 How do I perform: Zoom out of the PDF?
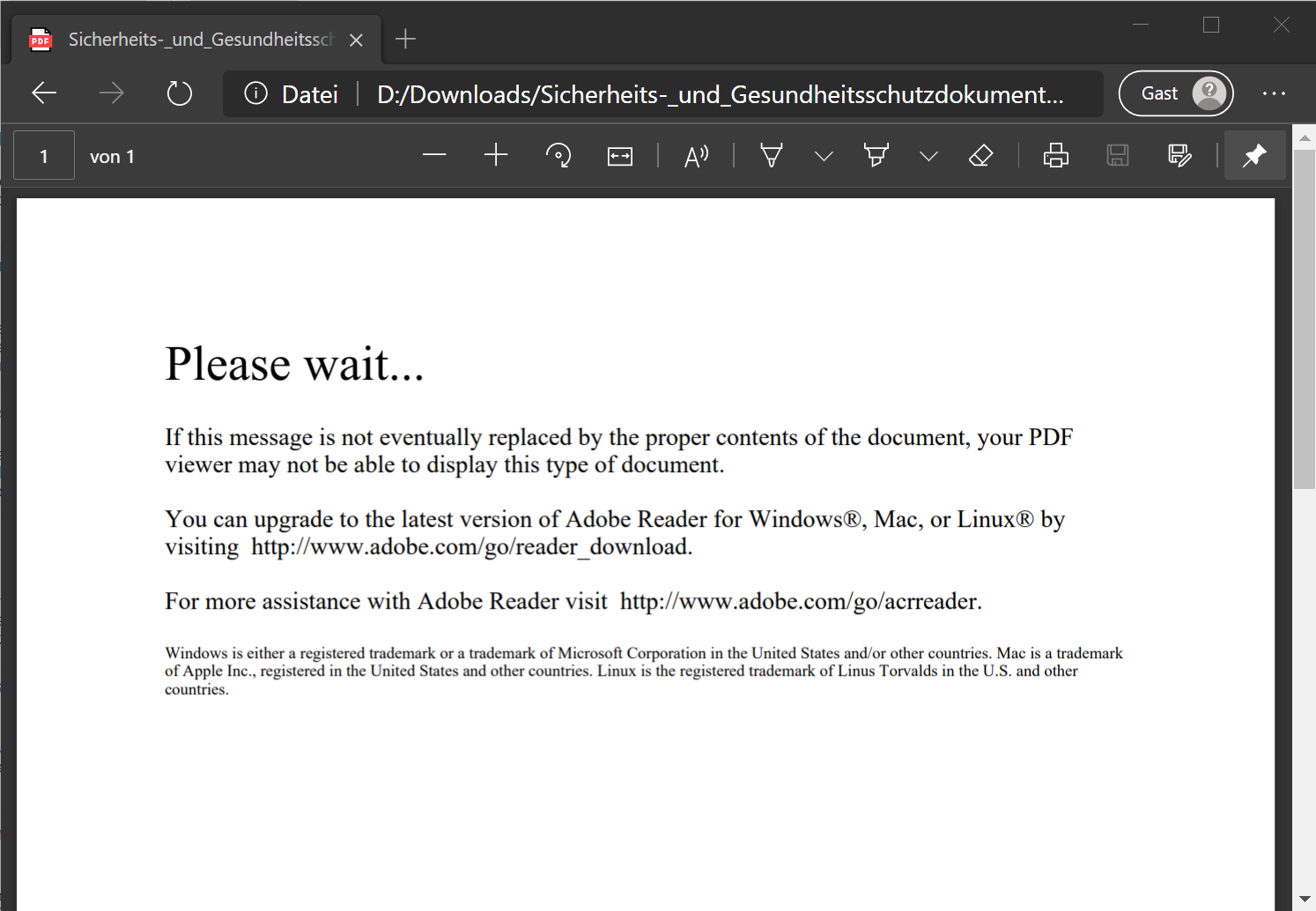434,156
